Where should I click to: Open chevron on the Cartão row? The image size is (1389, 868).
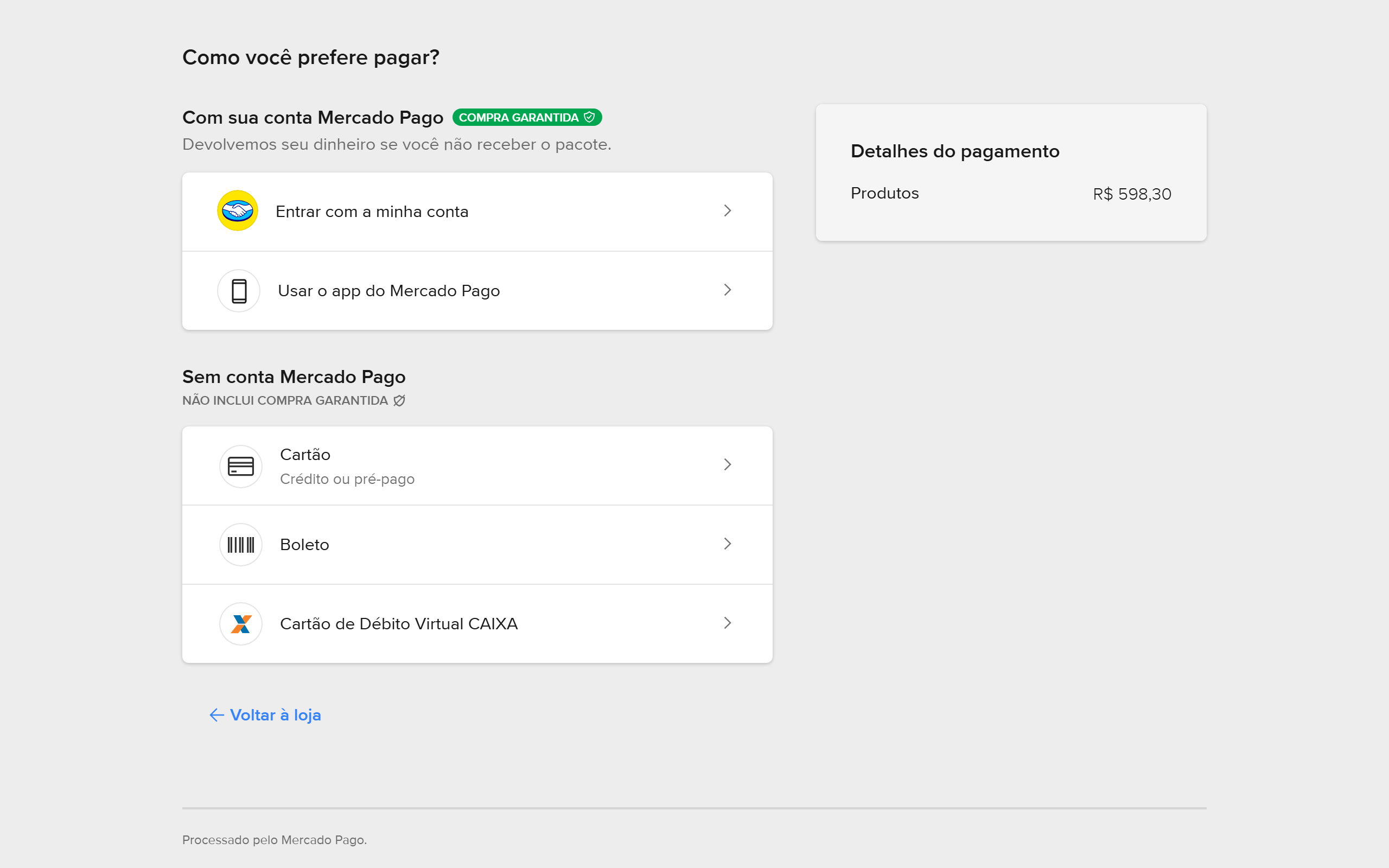click(x=727, y=464)
